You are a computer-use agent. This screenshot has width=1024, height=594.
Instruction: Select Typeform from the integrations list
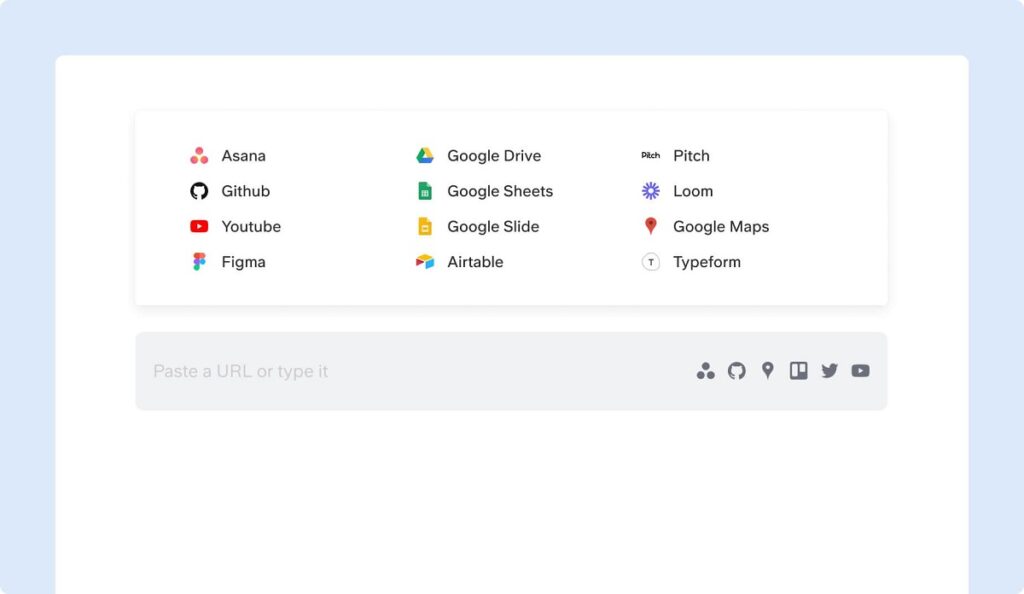pyautogui.click(x=706, y=262)
